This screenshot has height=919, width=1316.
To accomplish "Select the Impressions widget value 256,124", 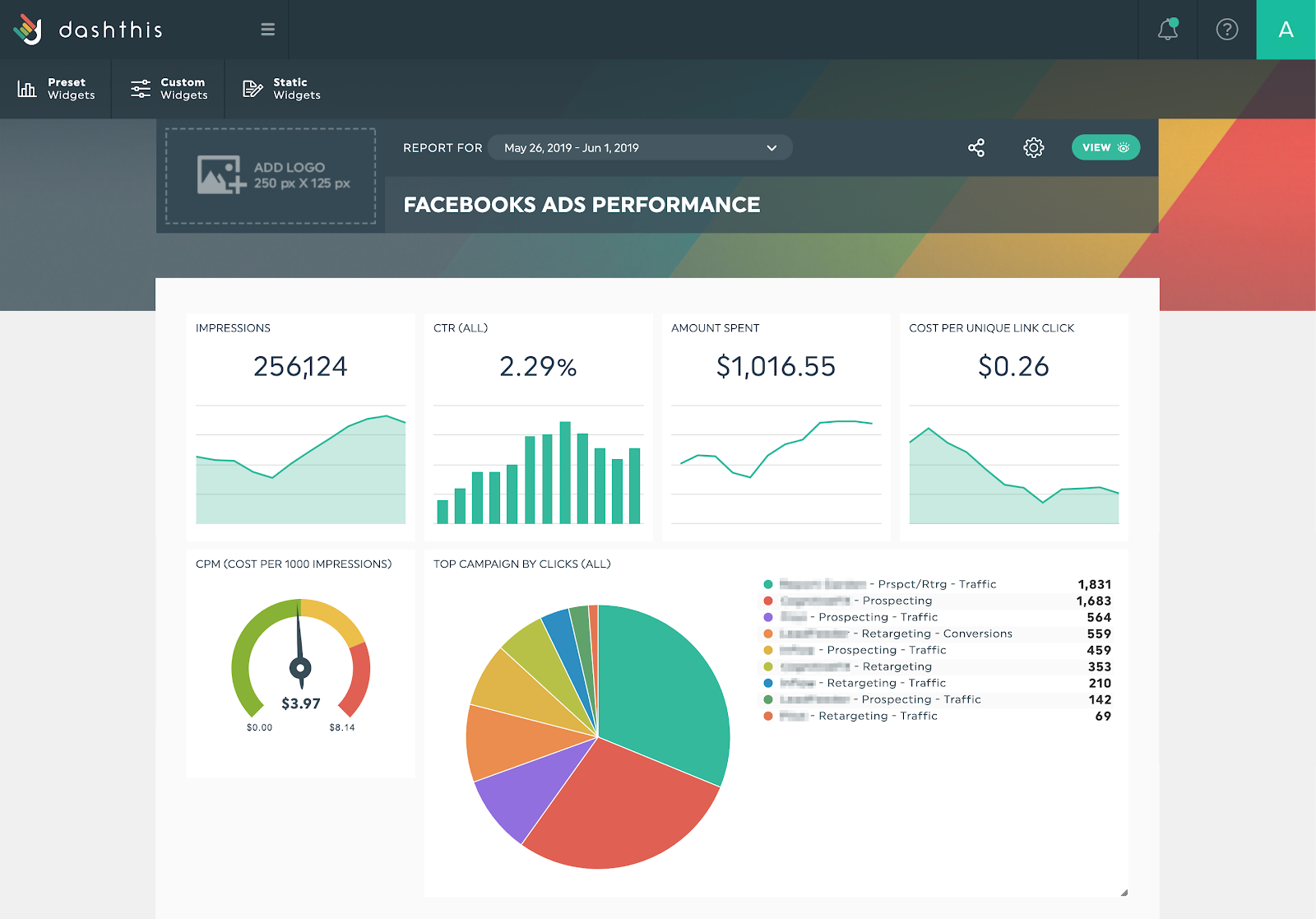I will (300, 366).
